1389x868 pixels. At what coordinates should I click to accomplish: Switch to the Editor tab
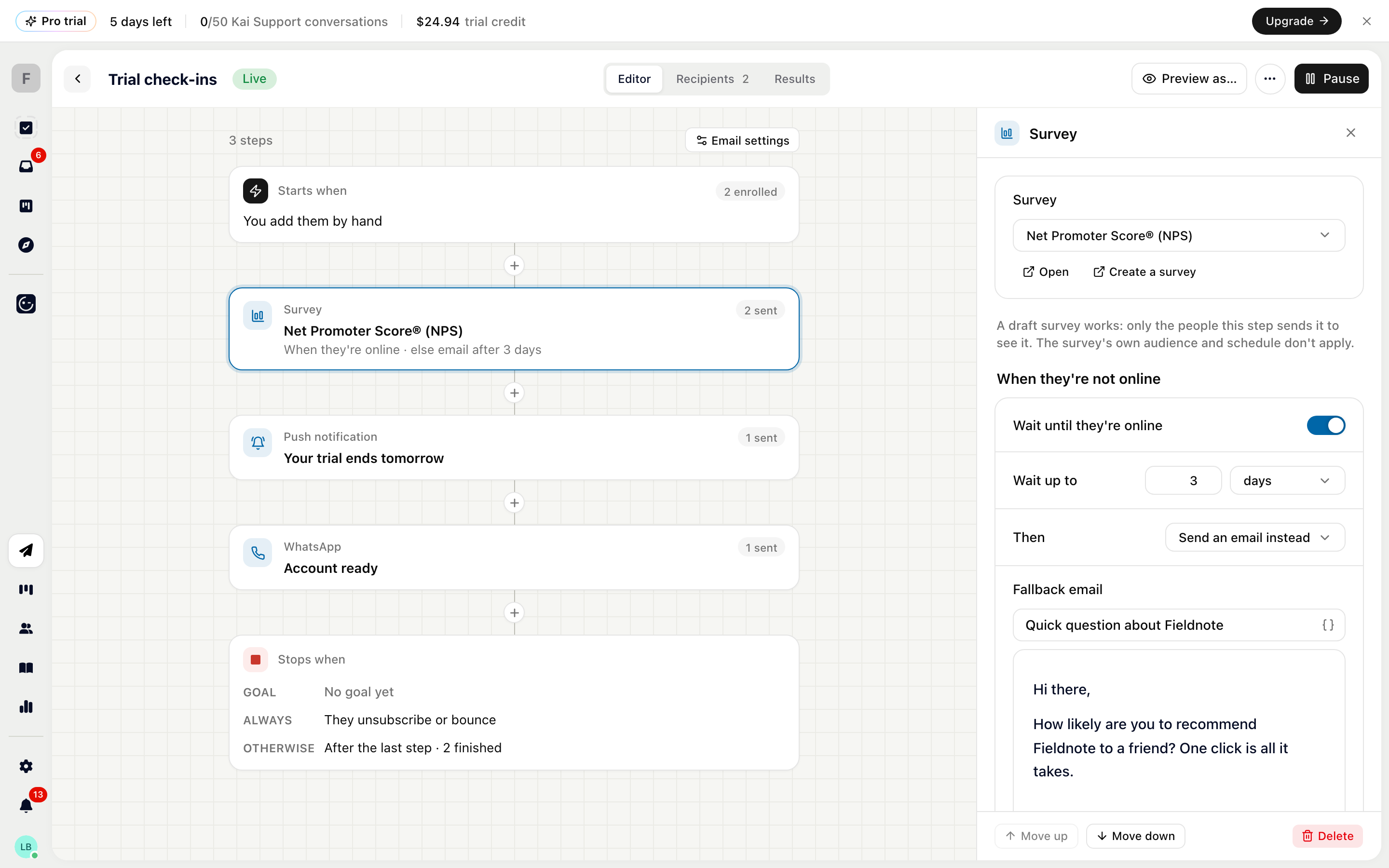[x=634, y=79]
